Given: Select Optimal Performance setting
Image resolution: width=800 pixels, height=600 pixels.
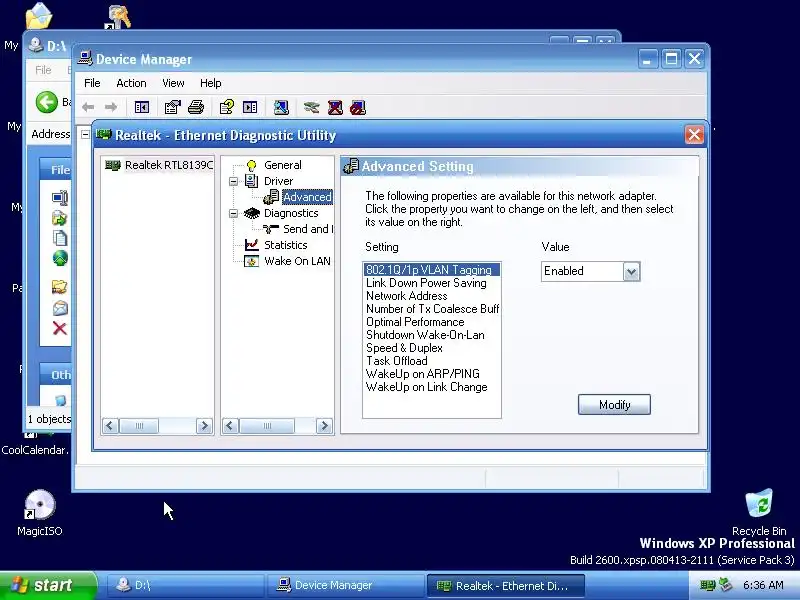Looking at the screenshot, I should [432, 322].
